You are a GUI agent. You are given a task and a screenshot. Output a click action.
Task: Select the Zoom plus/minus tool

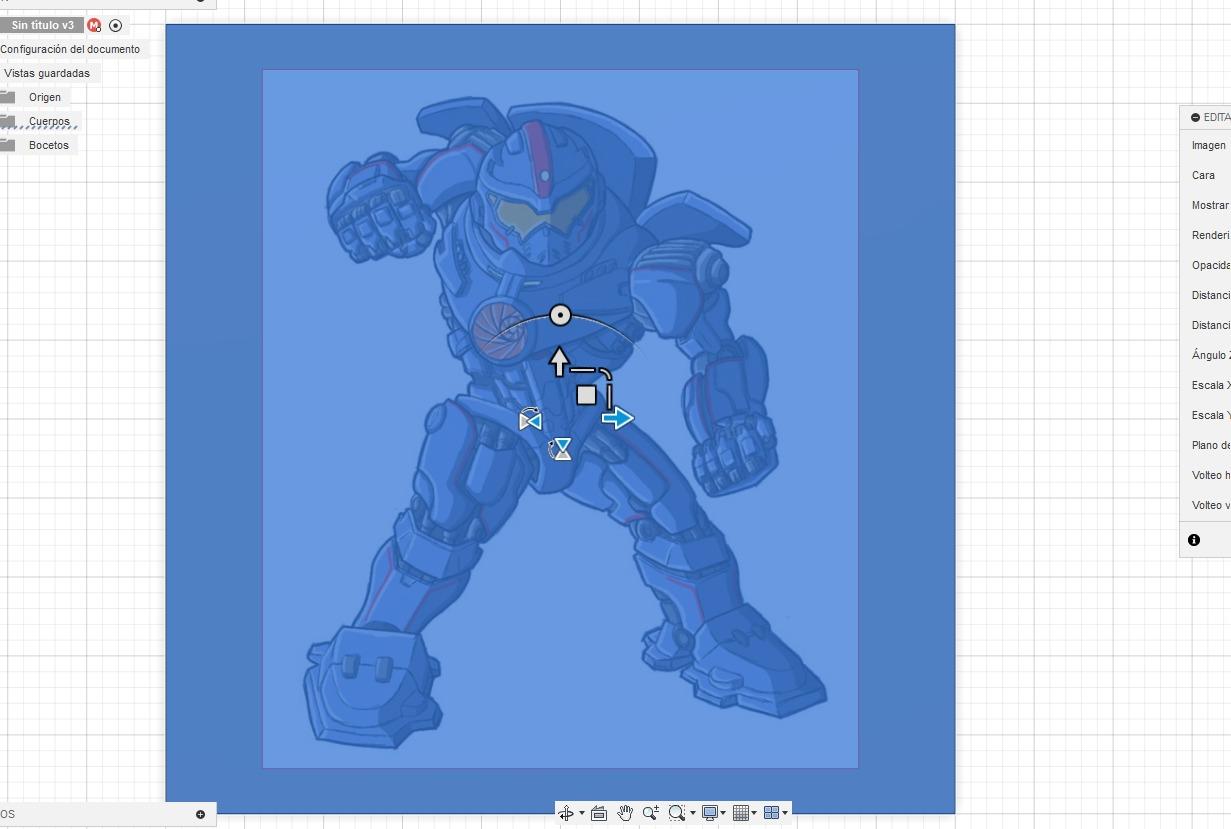[x=651, y=813]
